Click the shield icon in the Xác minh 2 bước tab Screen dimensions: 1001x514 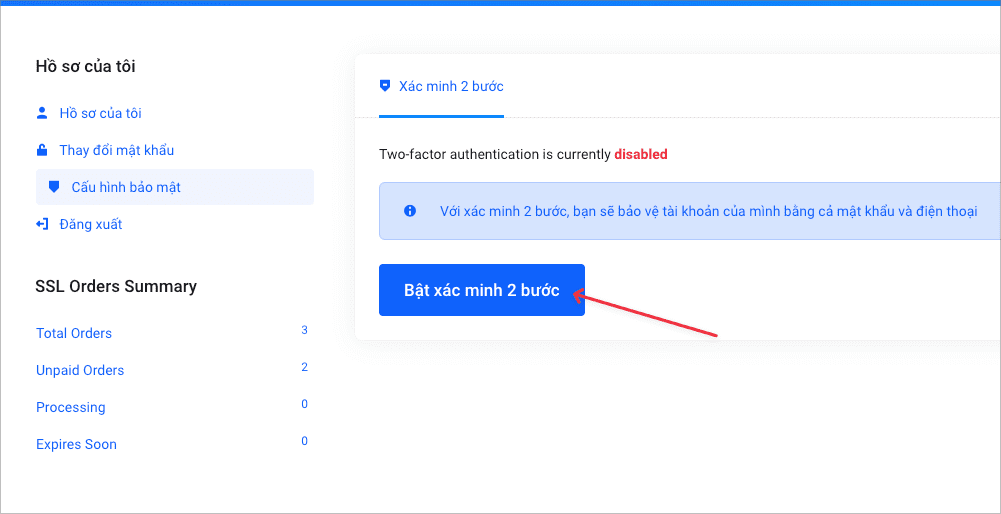pos(385,86)
